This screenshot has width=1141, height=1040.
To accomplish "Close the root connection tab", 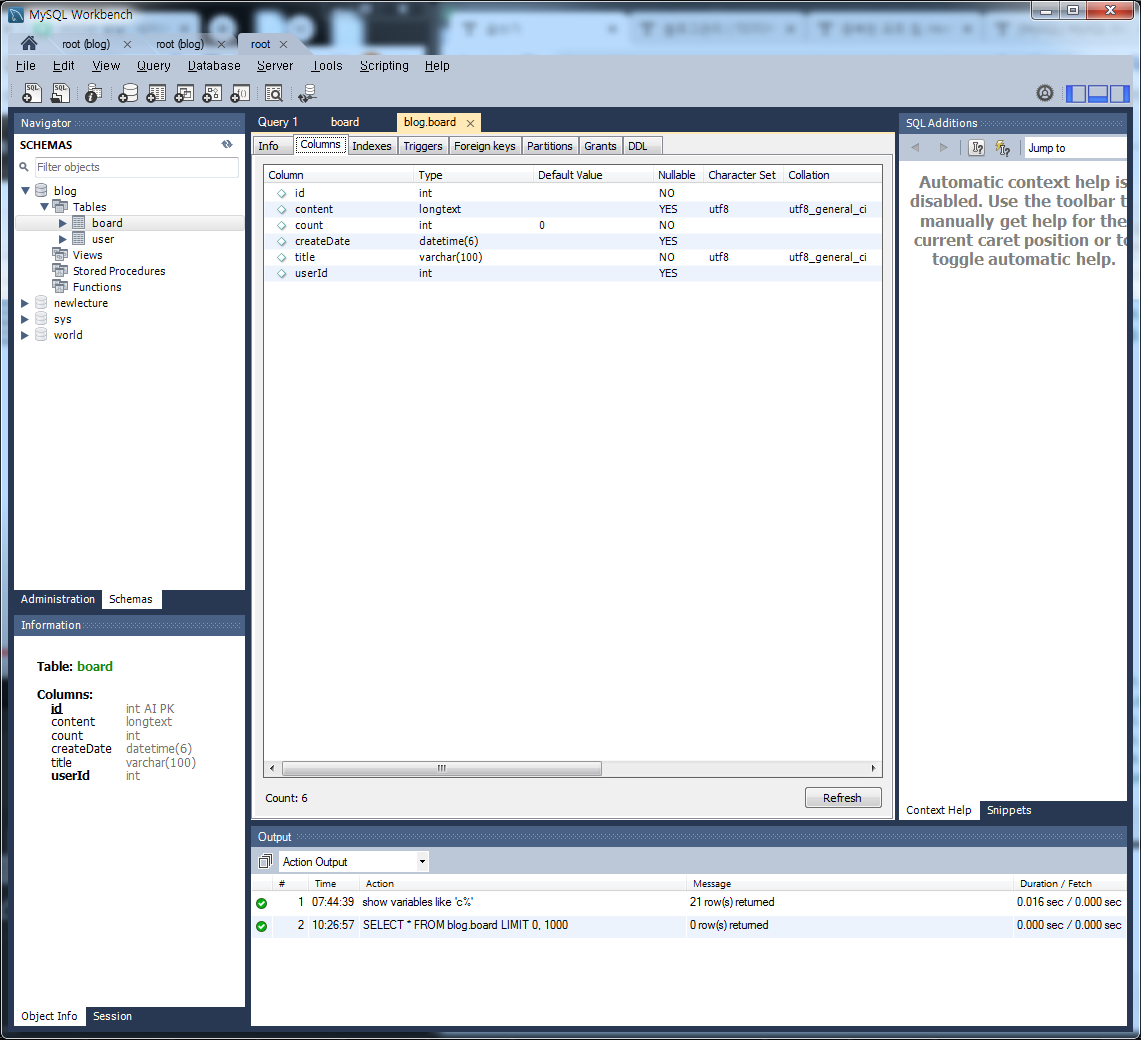I will (x=283, y=44).
